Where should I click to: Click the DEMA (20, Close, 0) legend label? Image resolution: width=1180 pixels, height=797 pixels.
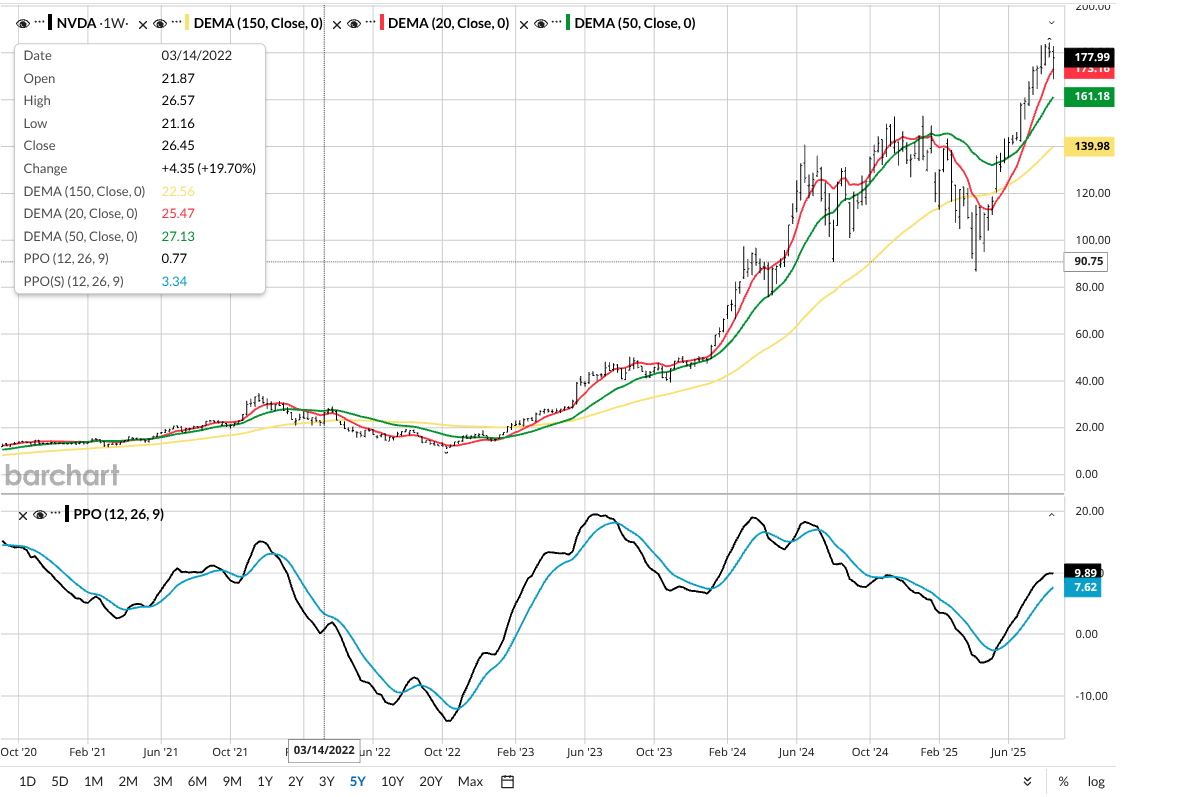coord(449,23)
